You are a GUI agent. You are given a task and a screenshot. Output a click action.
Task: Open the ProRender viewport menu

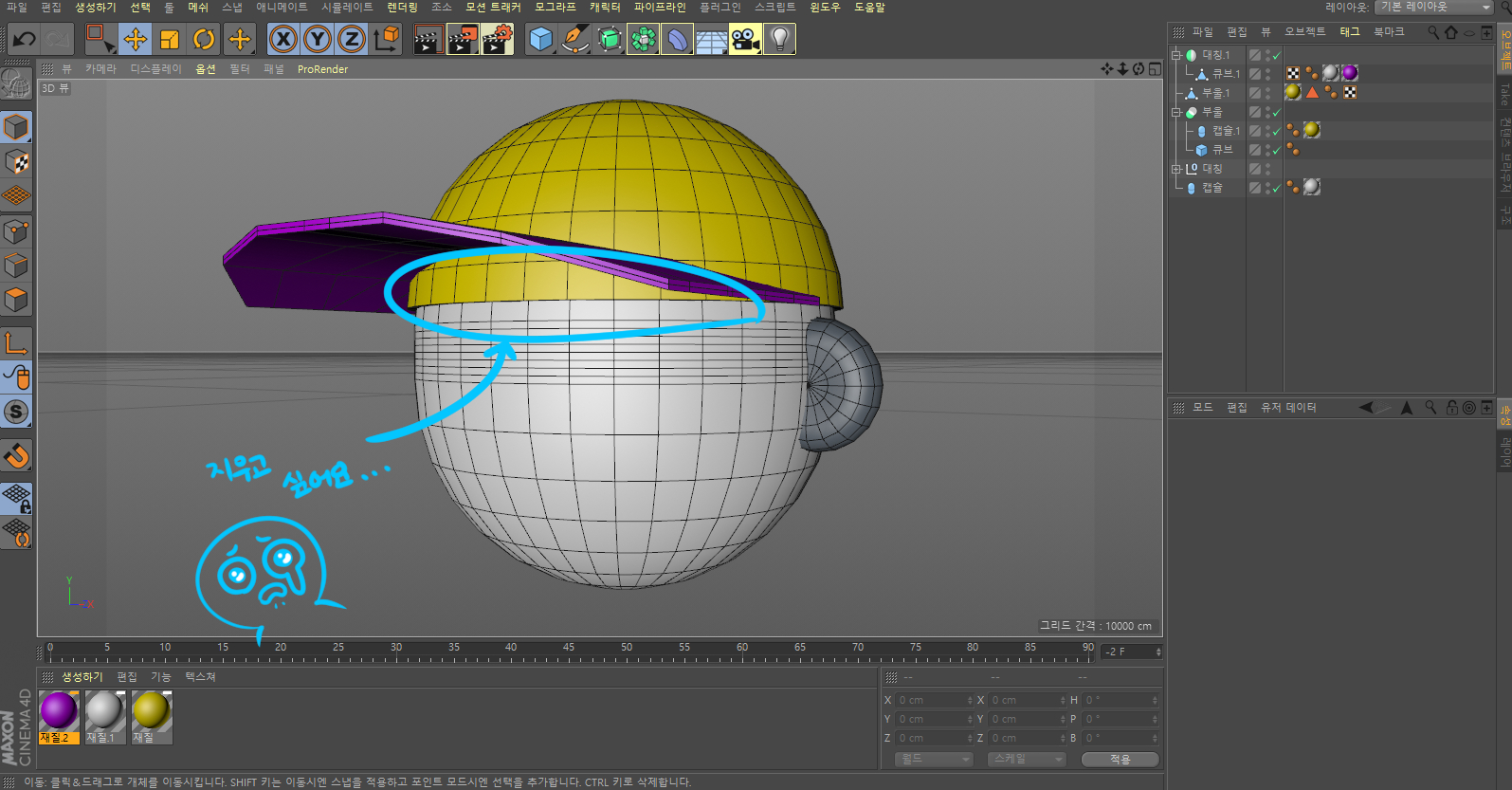click(322, 69)
